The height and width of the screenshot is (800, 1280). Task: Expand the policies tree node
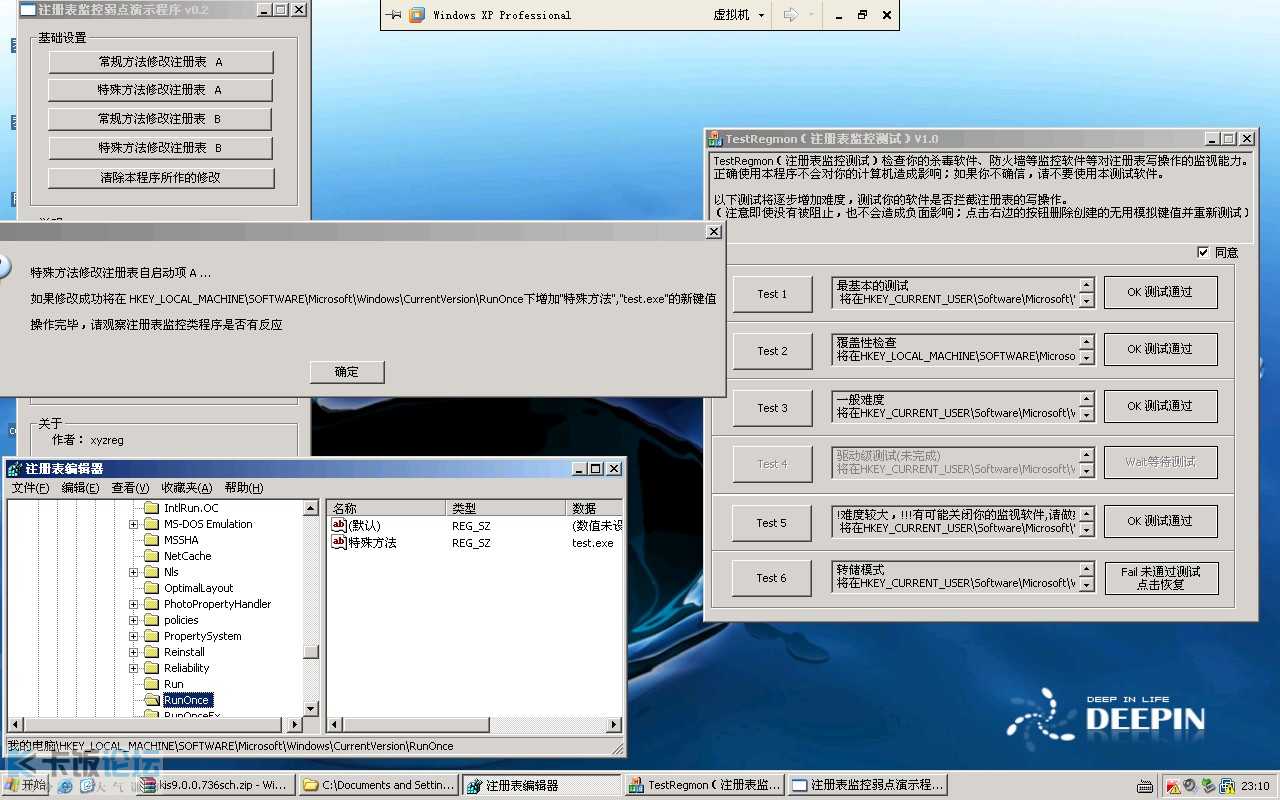134,620
